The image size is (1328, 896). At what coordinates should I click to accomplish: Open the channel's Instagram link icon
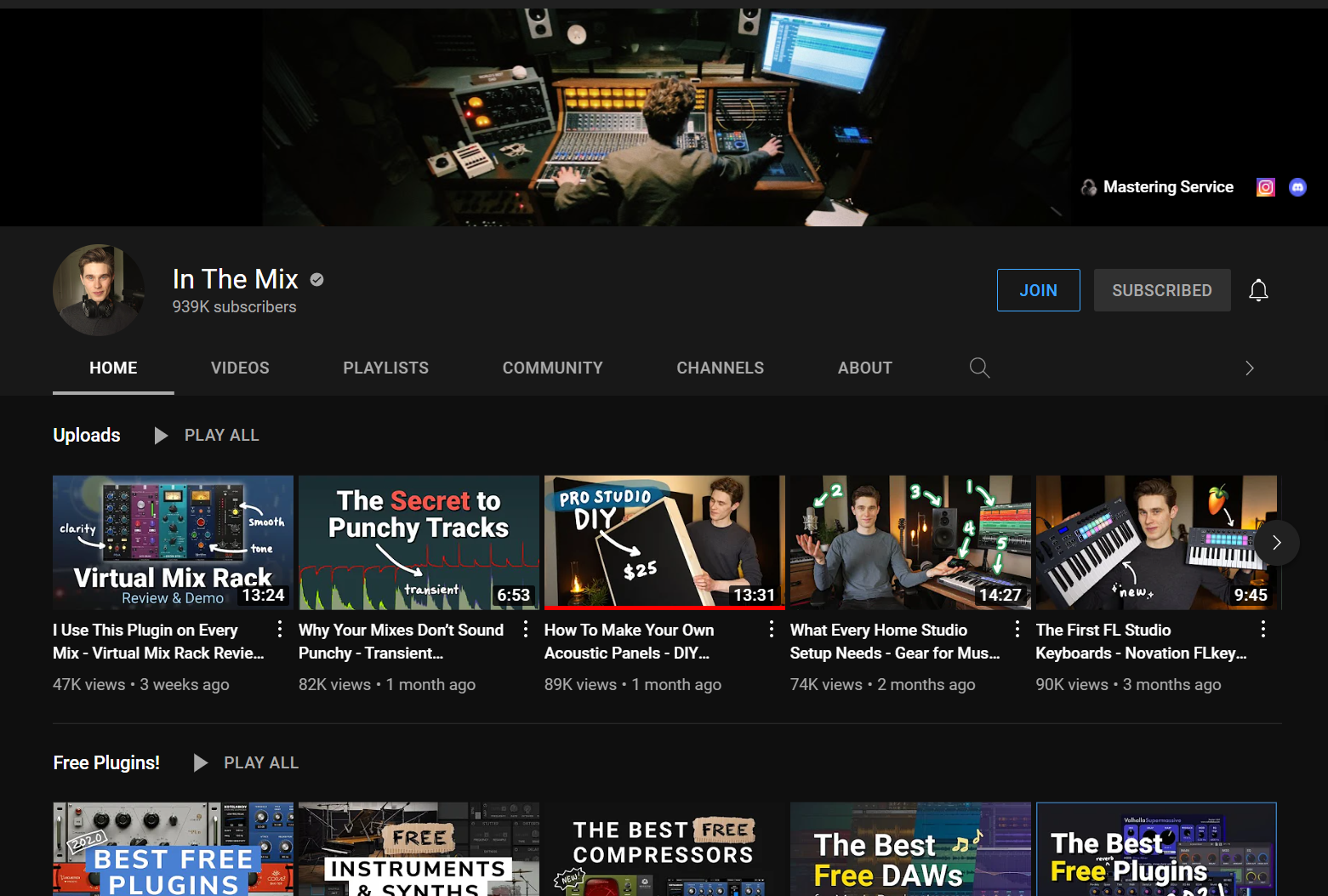(1265, 187)
